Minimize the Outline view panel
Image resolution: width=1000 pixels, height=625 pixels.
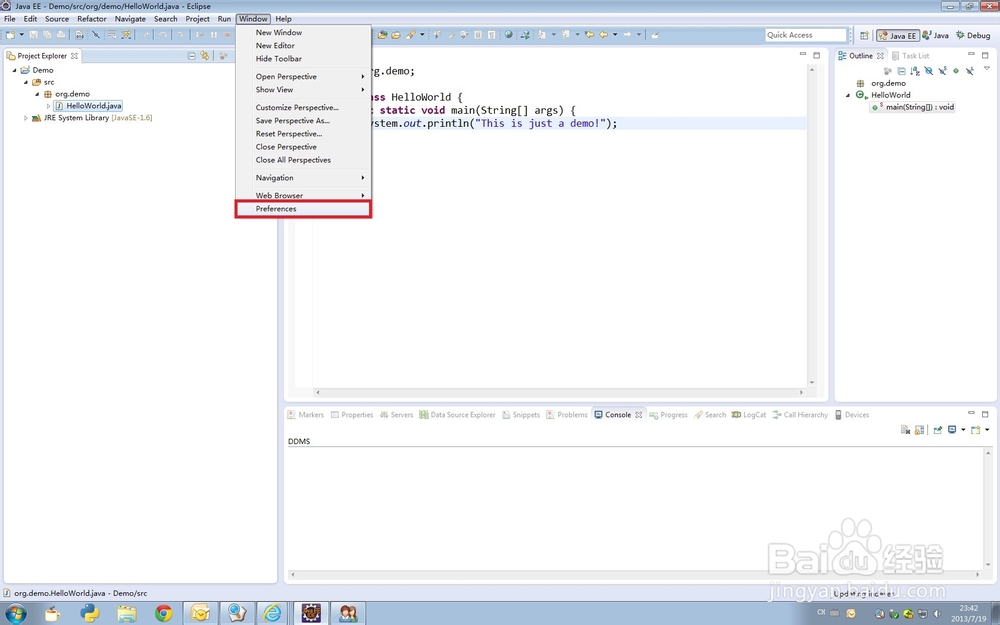[971, 55]
